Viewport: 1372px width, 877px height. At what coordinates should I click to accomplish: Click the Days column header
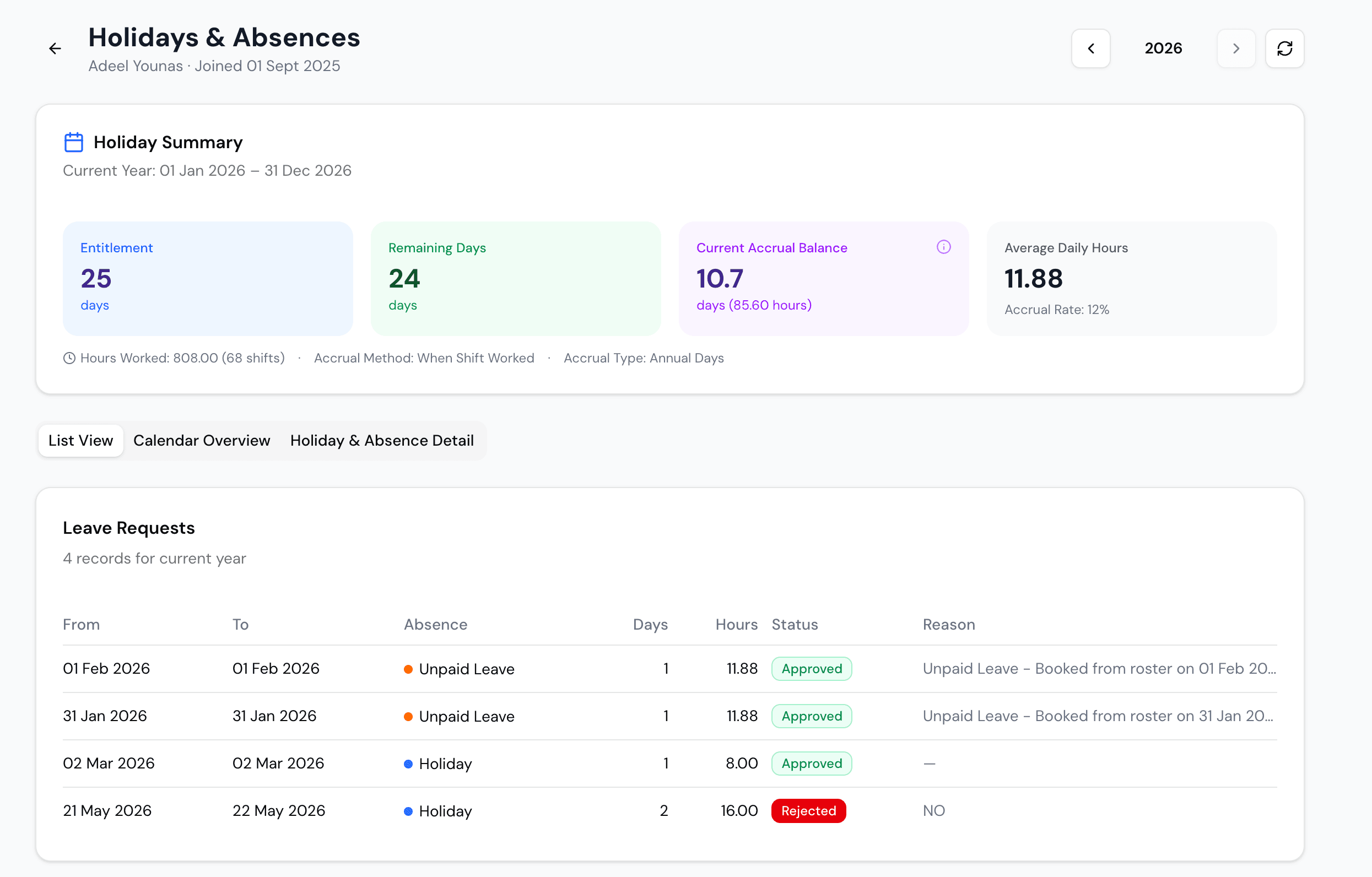[x=650, y=625]
